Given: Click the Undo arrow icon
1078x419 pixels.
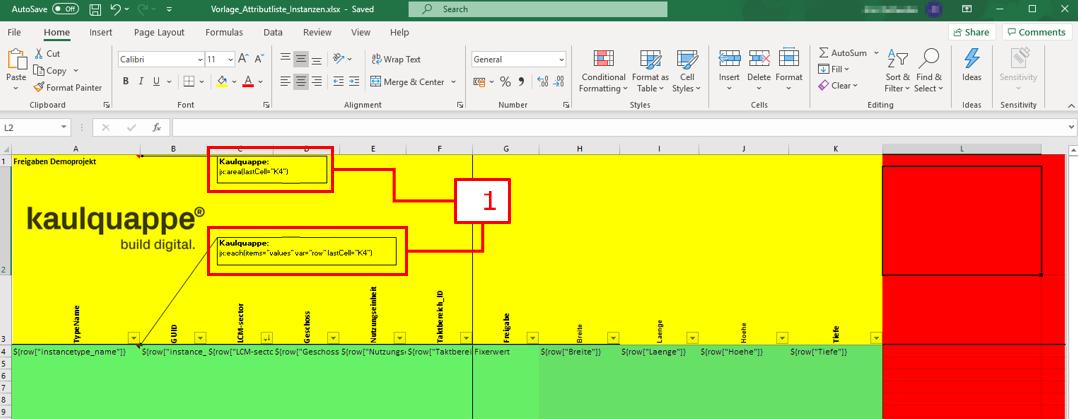Looking at the screenshot, I should (x=116, y=10).
